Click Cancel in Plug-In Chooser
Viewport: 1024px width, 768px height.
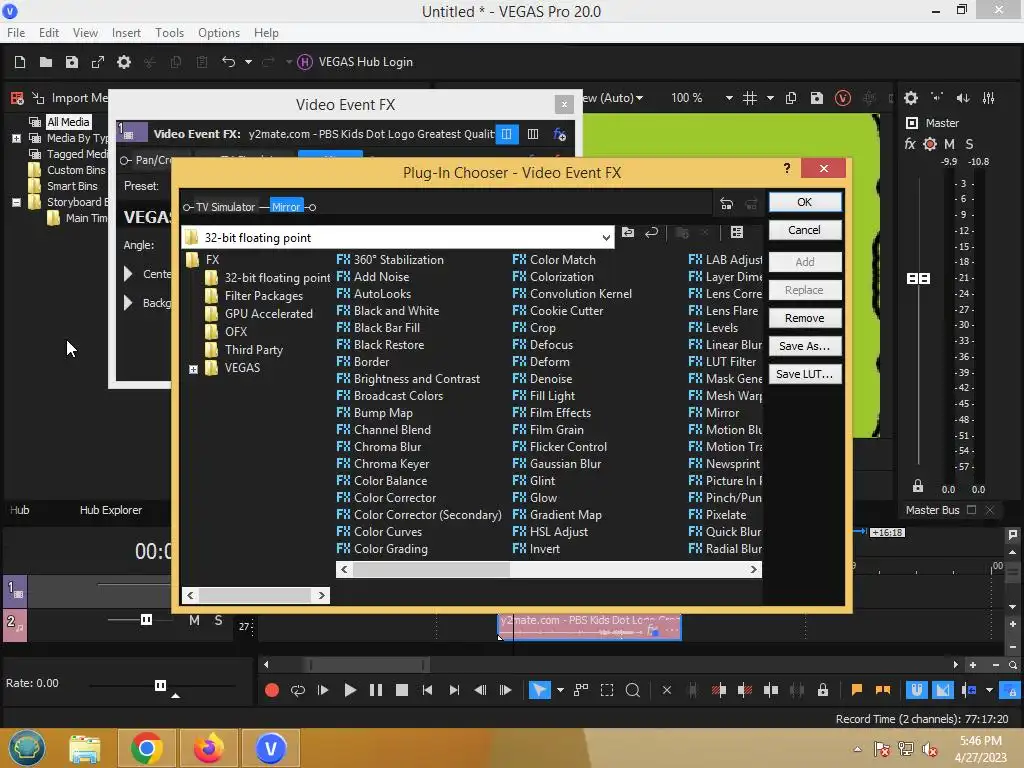tap(805, 230)
